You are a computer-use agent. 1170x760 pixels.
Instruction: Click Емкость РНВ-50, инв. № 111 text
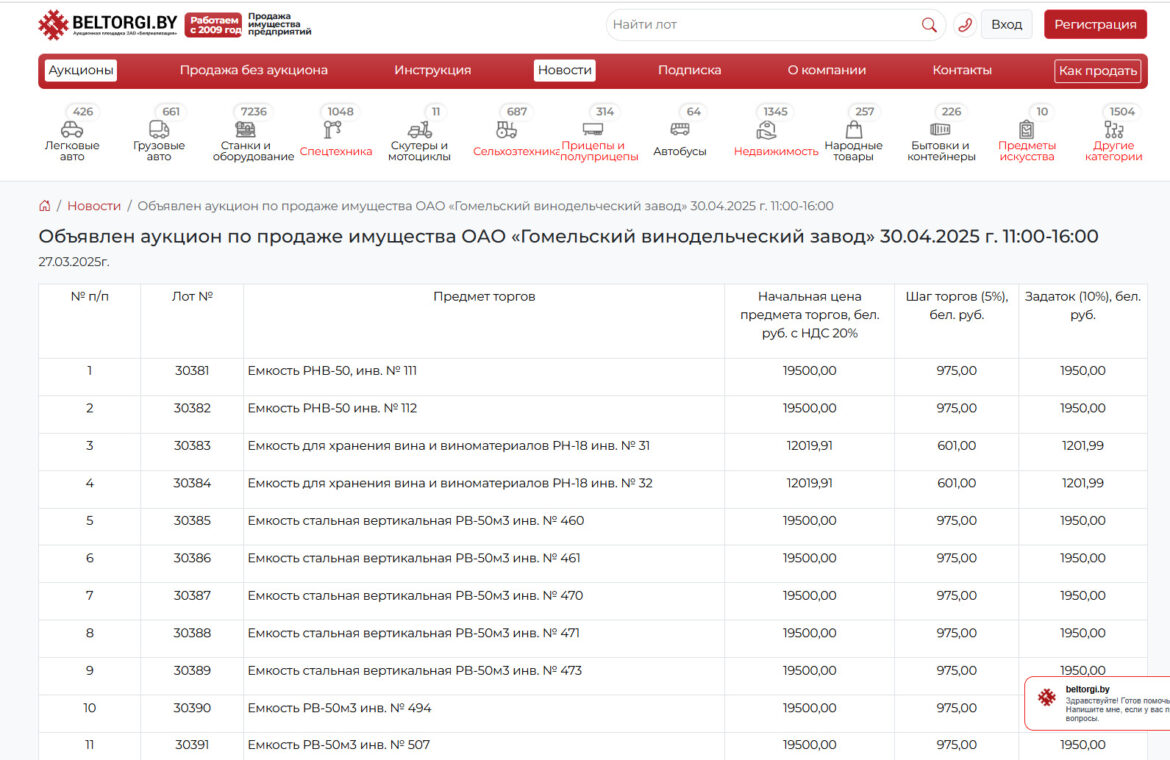[332, 371]
